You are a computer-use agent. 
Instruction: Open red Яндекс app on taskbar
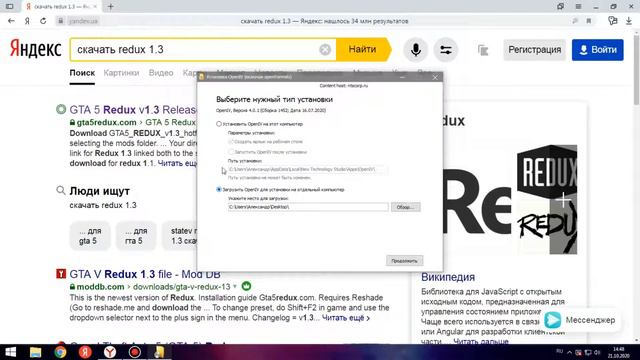point(85,352)
